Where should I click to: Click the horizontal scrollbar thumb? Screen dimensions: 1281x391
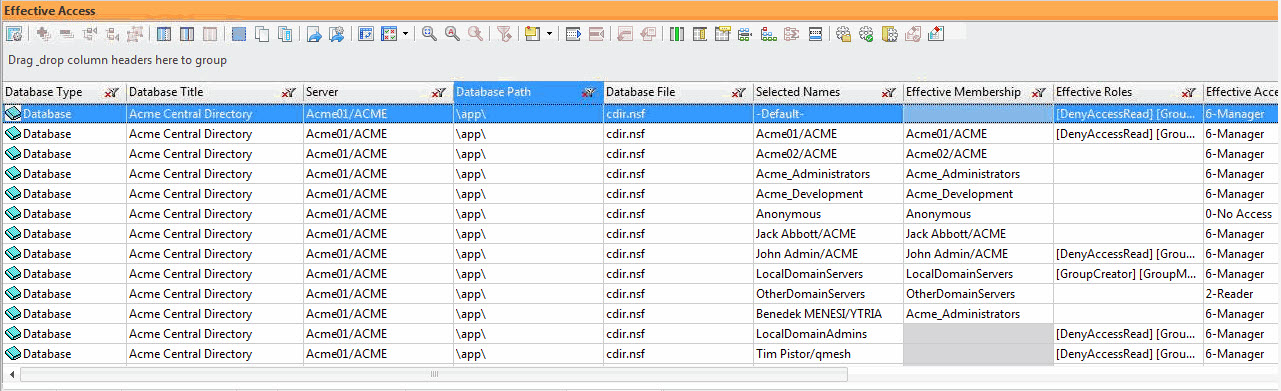click(x=434, y=374)
